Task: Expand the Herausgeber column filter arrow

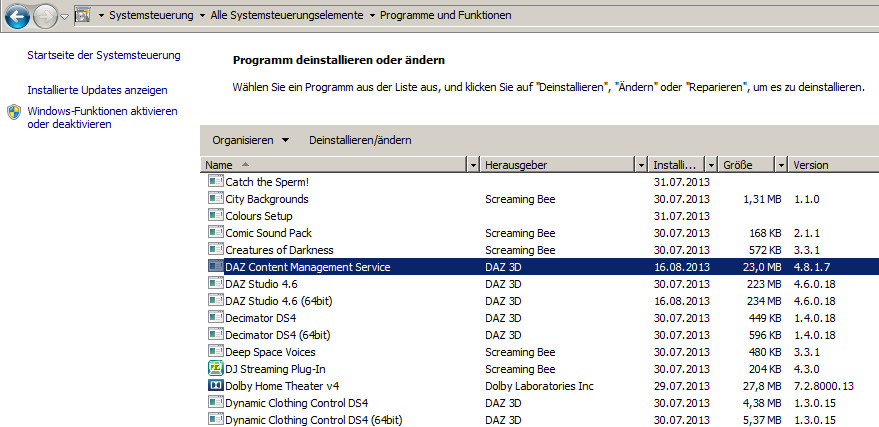Action: click(x=640, y=164)
